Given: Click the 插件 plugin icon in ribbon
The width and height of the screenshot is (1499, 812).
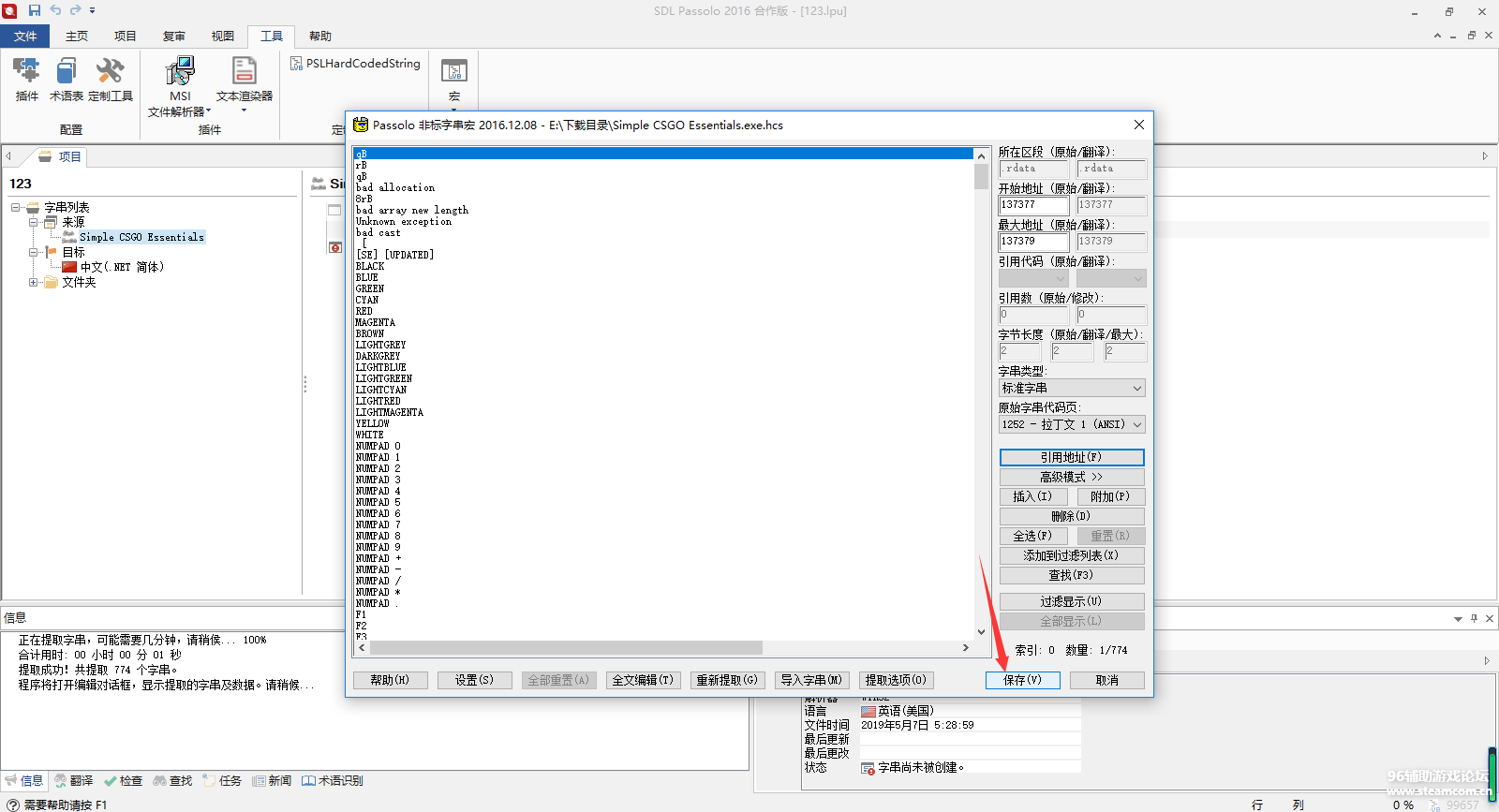Looking at the screenshot, I should [26, 72].
